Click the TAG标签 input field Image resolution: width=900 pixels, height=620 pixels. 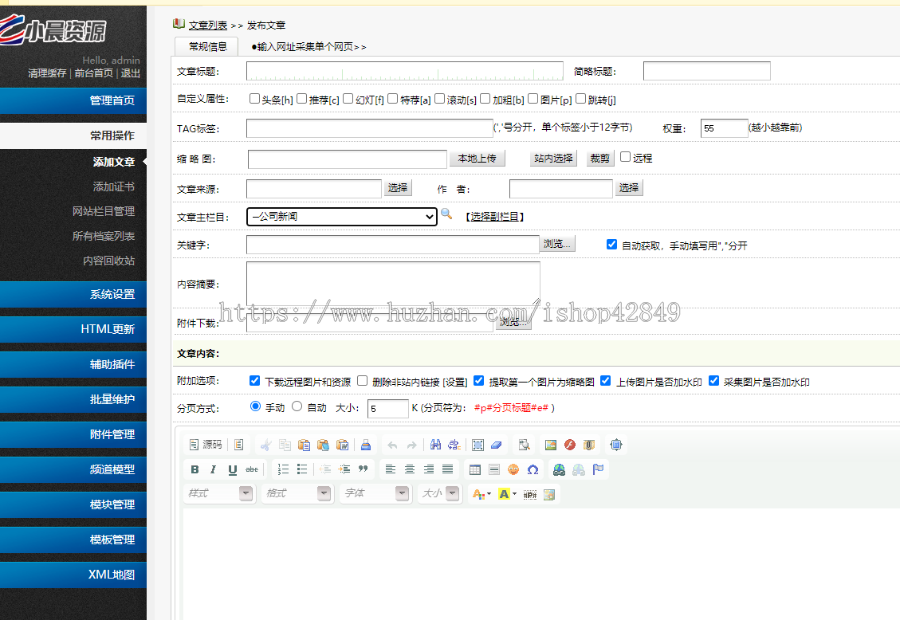[x=369, y=128]
